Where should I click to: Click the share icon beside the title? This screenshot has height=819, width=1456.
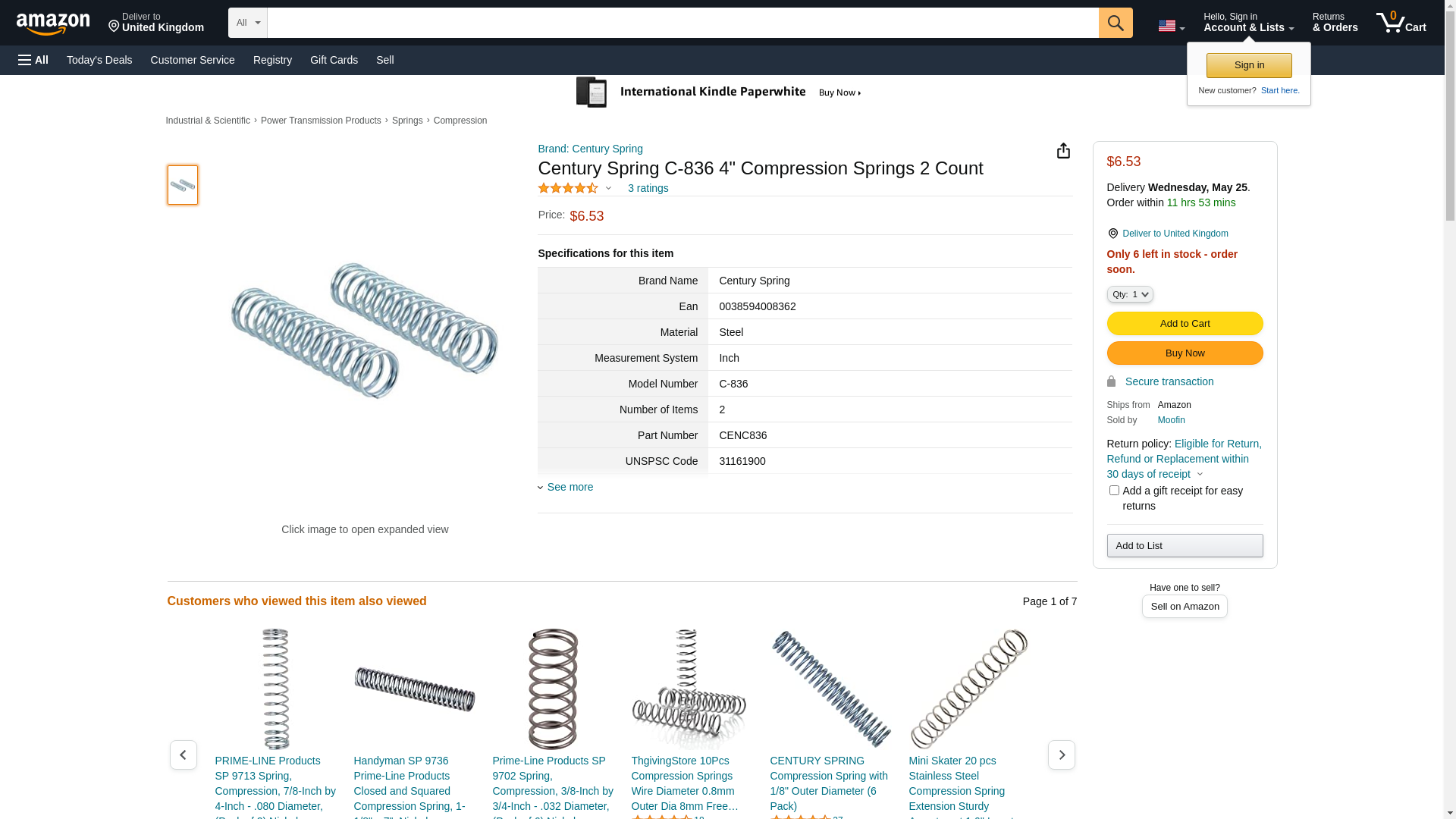pyautogui.click(x=1063, y=151)
